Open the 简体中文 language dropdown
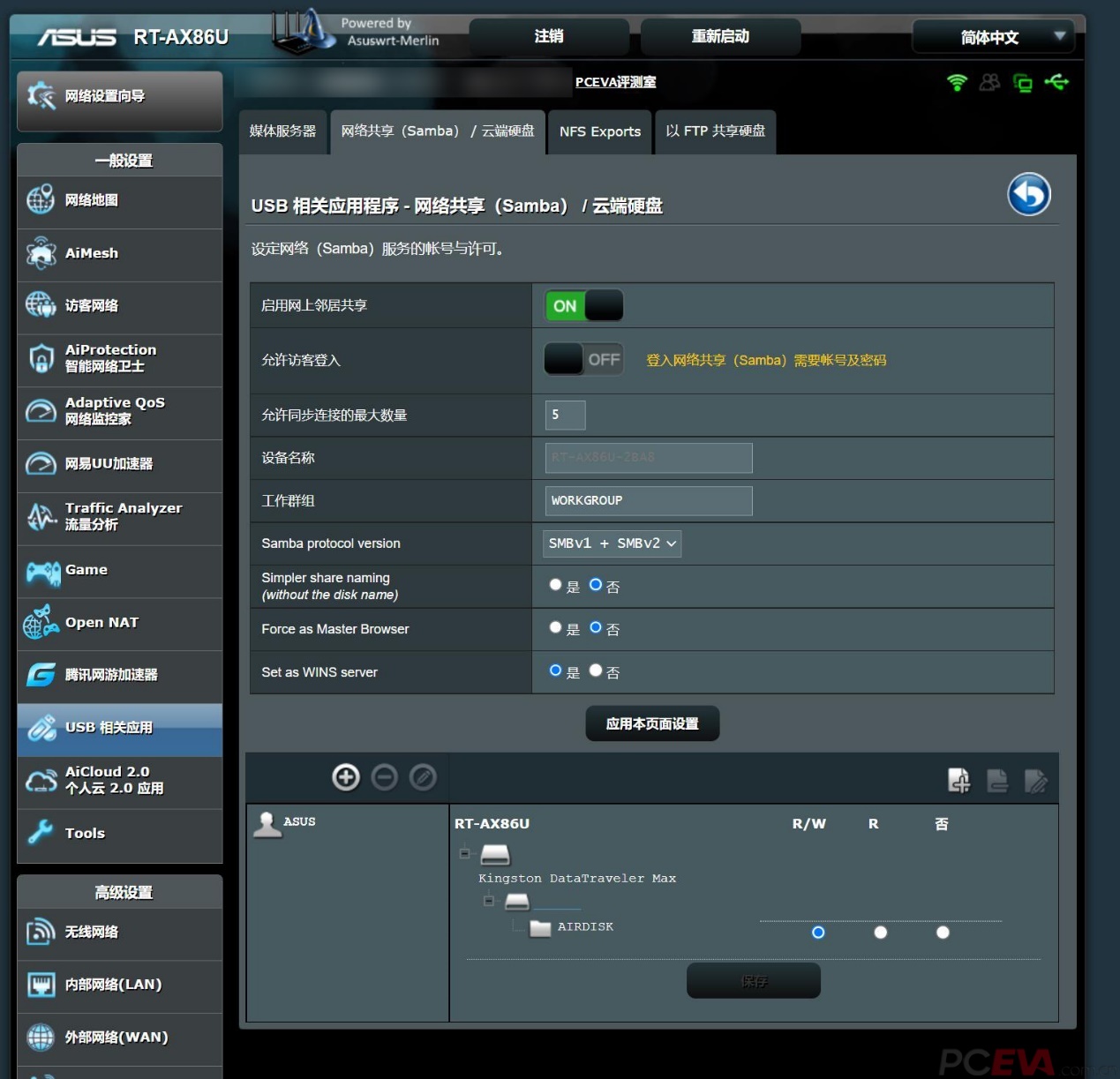Image resolution: width=1120 pixels, height=1079 pixels. click(x=992, y=37)
